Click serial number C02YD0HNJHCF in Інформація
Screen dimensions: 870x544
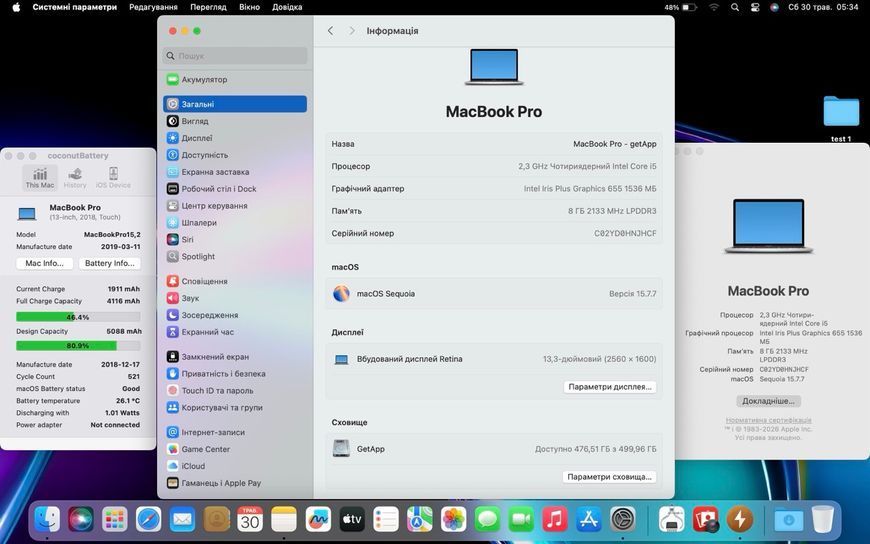click(625, 234)
